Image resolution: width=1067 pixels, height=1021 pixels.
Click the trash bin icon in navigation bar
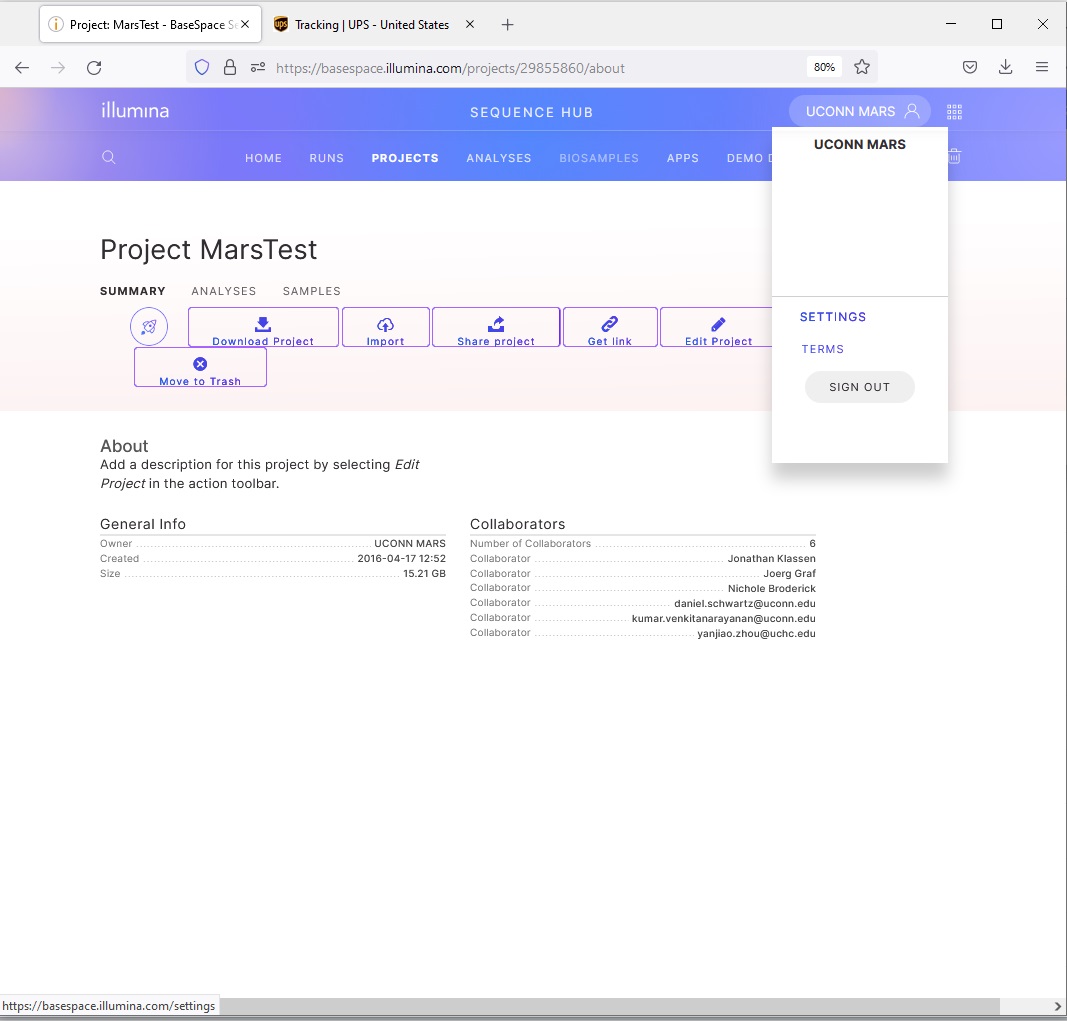(x=954, y=157)
